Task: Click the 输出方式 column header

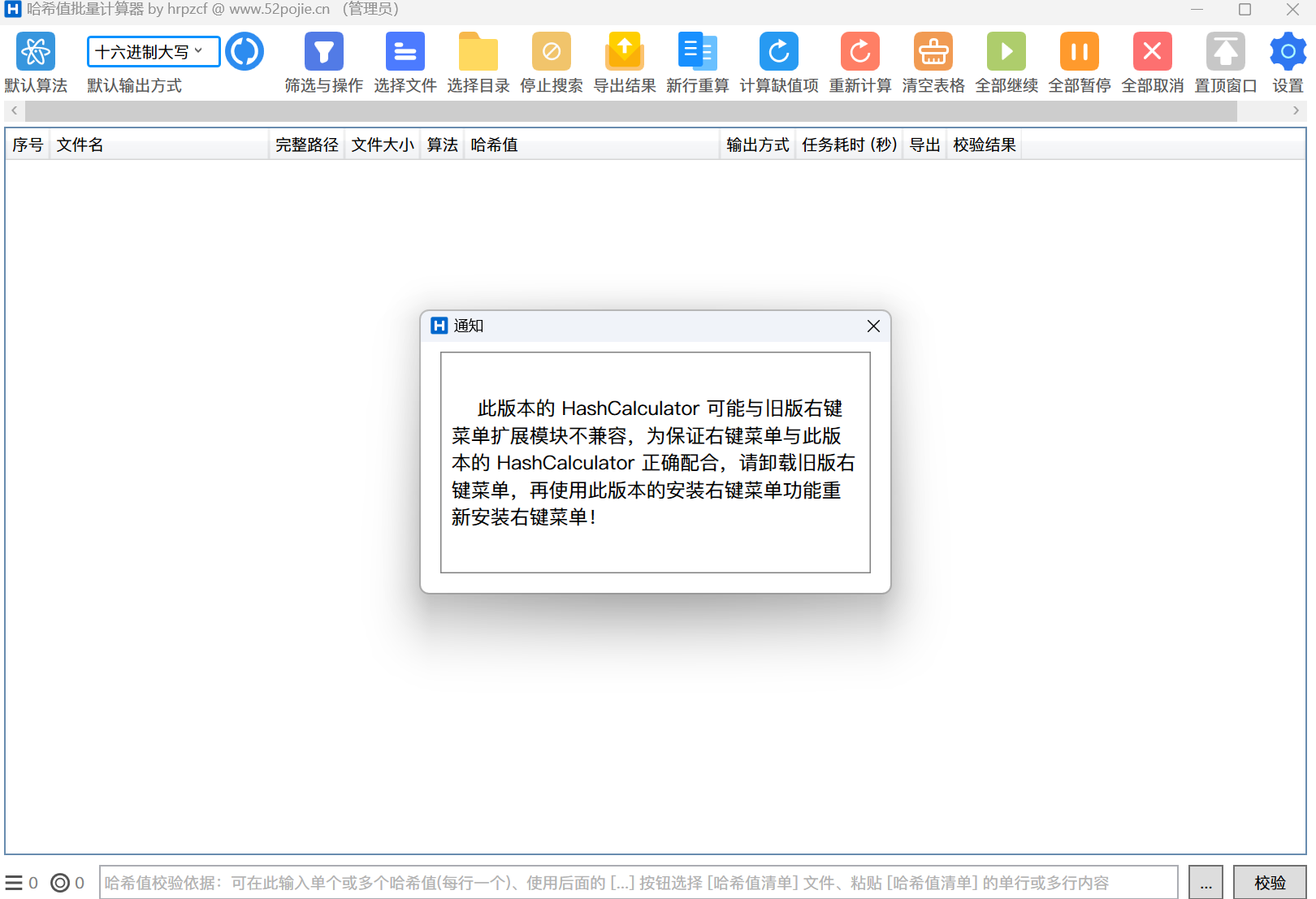Action: (x=758, y=145)
